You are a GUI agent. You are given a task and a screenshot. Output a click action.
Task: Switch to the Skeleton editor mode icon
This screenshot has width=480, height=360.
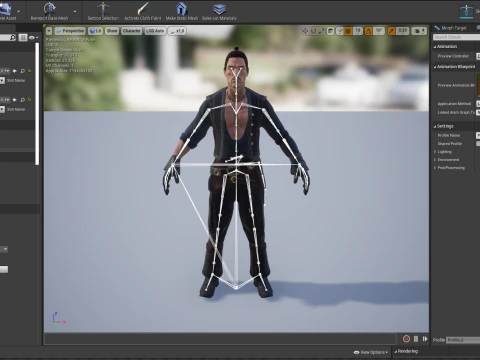pyautogui.click(x=467, y=11)
